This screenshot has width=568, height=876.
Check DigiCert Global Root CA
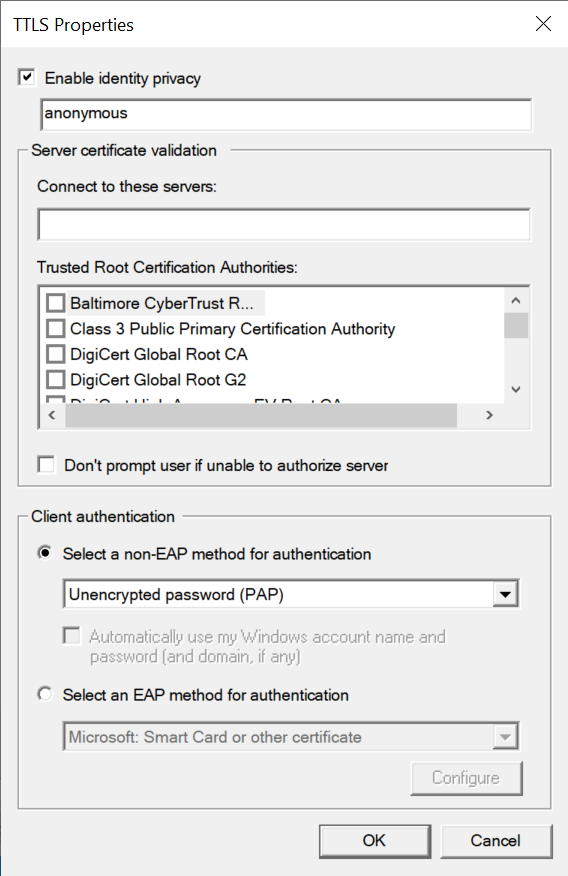pyautogui.click(x=55, y=354)
